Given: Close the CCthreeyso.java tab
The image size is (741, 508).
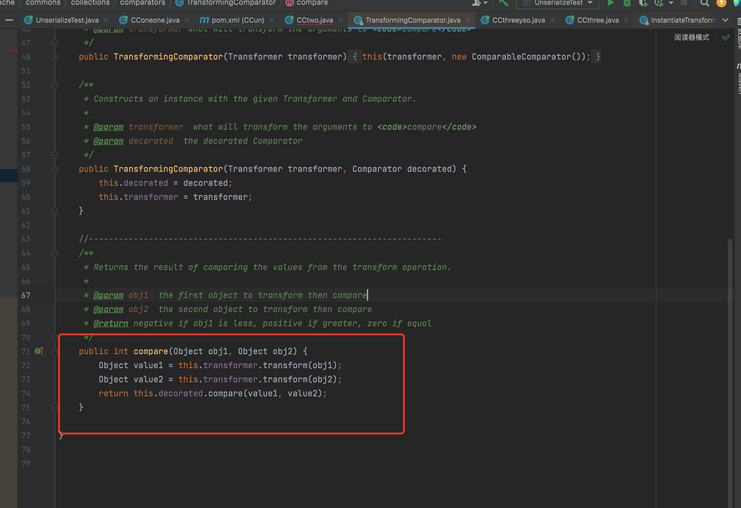Looking at the screenshot, I should (x=552, y=20).
